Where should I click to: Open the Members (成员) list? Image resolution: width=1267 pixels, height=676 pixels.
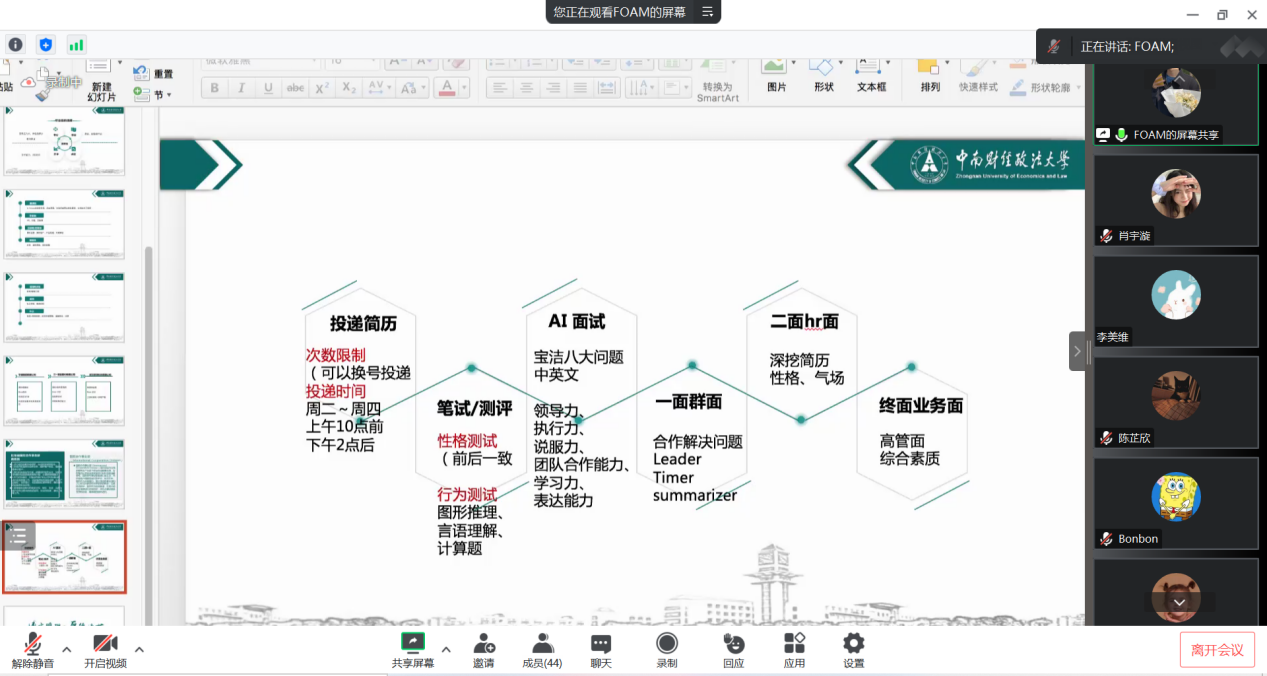tap(542, 649)
